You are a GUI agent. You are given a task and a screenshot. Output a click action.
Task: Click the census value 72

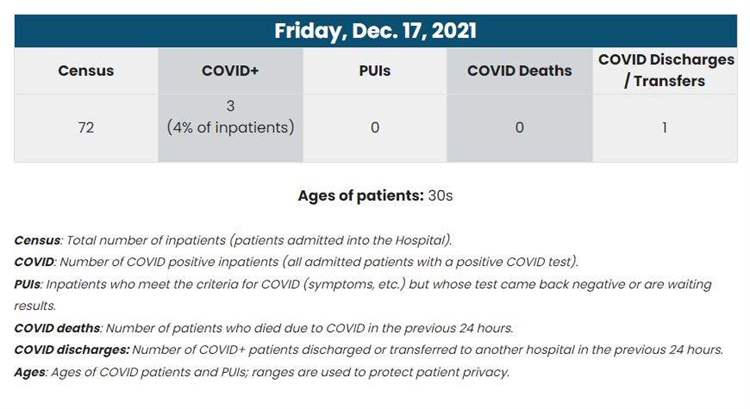(x=86, y=128)
